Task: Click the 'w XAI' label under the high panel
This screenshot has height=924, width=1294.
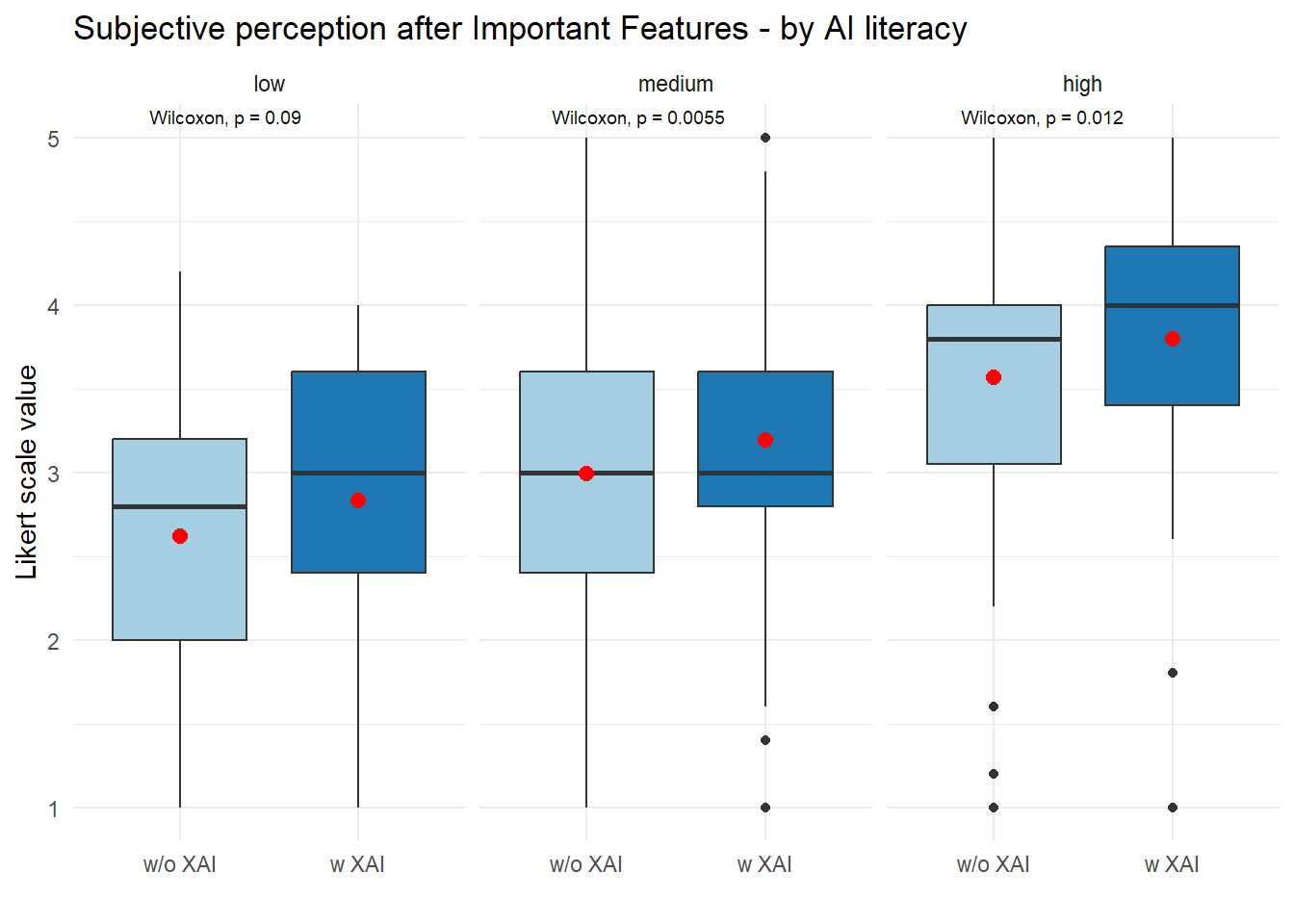Action: (1172, 864)
